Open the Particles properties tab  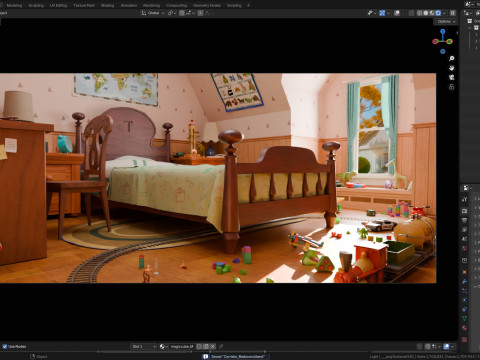pos(465,290)
